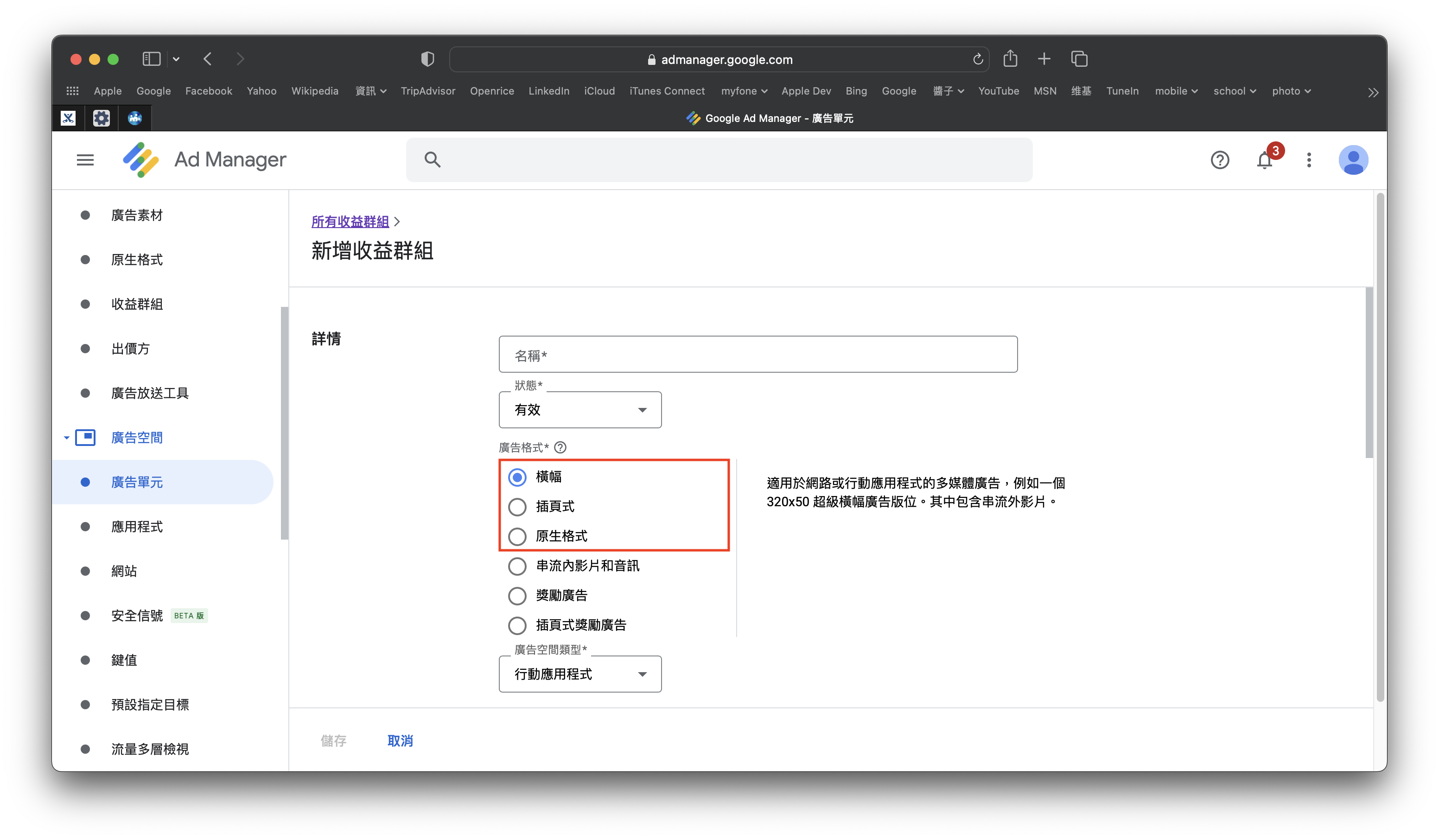Viewport: 1439px width, 840px height.
Task: Expand the 資訊 bookmarks folder
Action: pos(370,91)
